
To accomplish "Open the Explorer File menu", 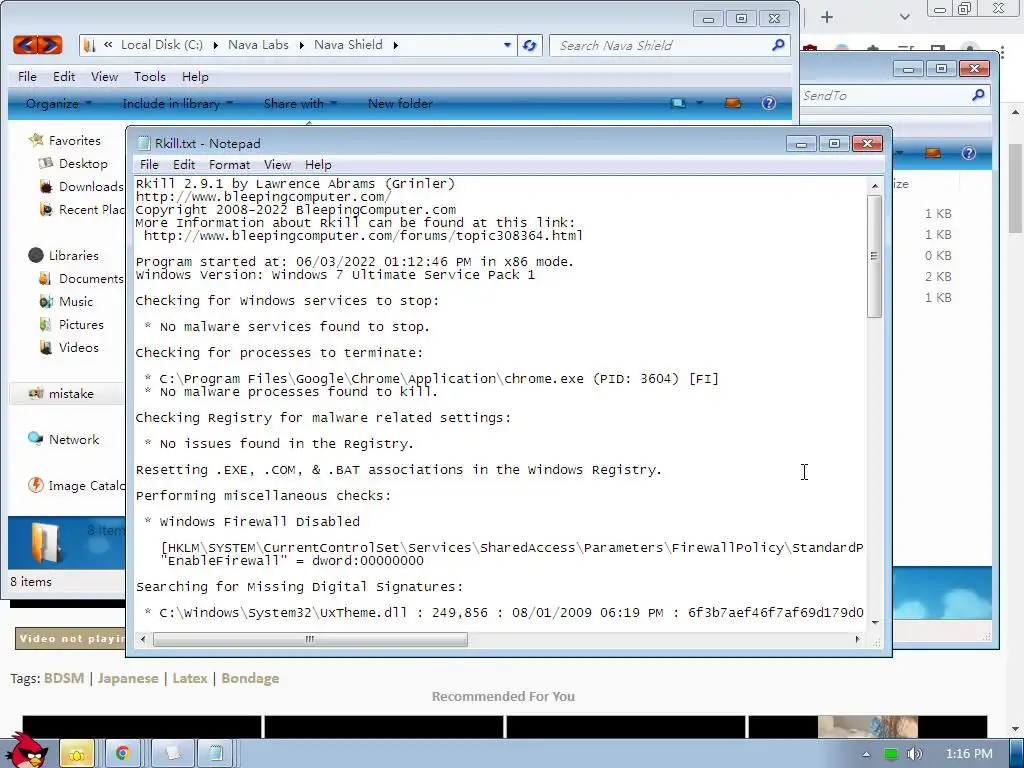I will (27, 76).
